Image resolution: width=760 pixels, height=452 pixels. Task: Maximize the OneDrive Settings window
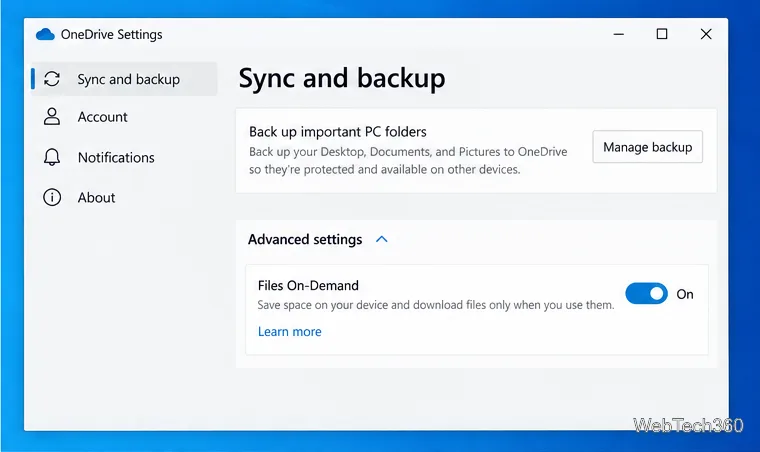tap(662, 34)
